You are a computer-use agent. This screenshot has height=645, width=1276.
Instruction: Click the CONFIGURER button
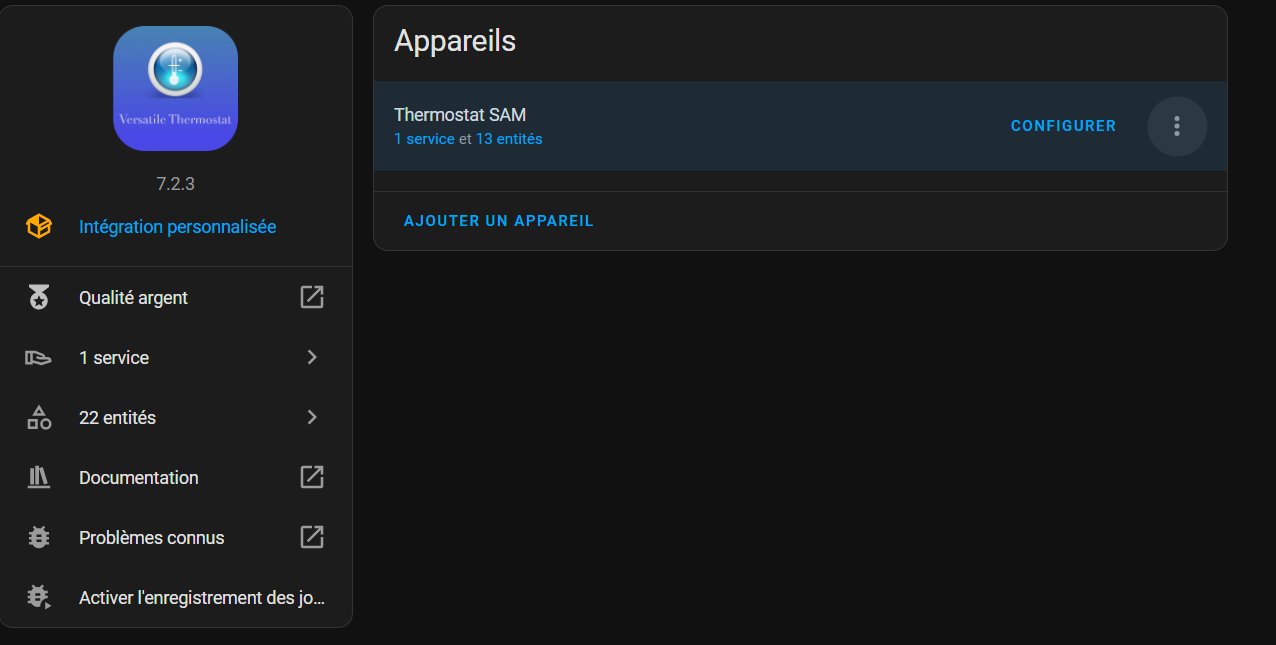(1063, 126)
